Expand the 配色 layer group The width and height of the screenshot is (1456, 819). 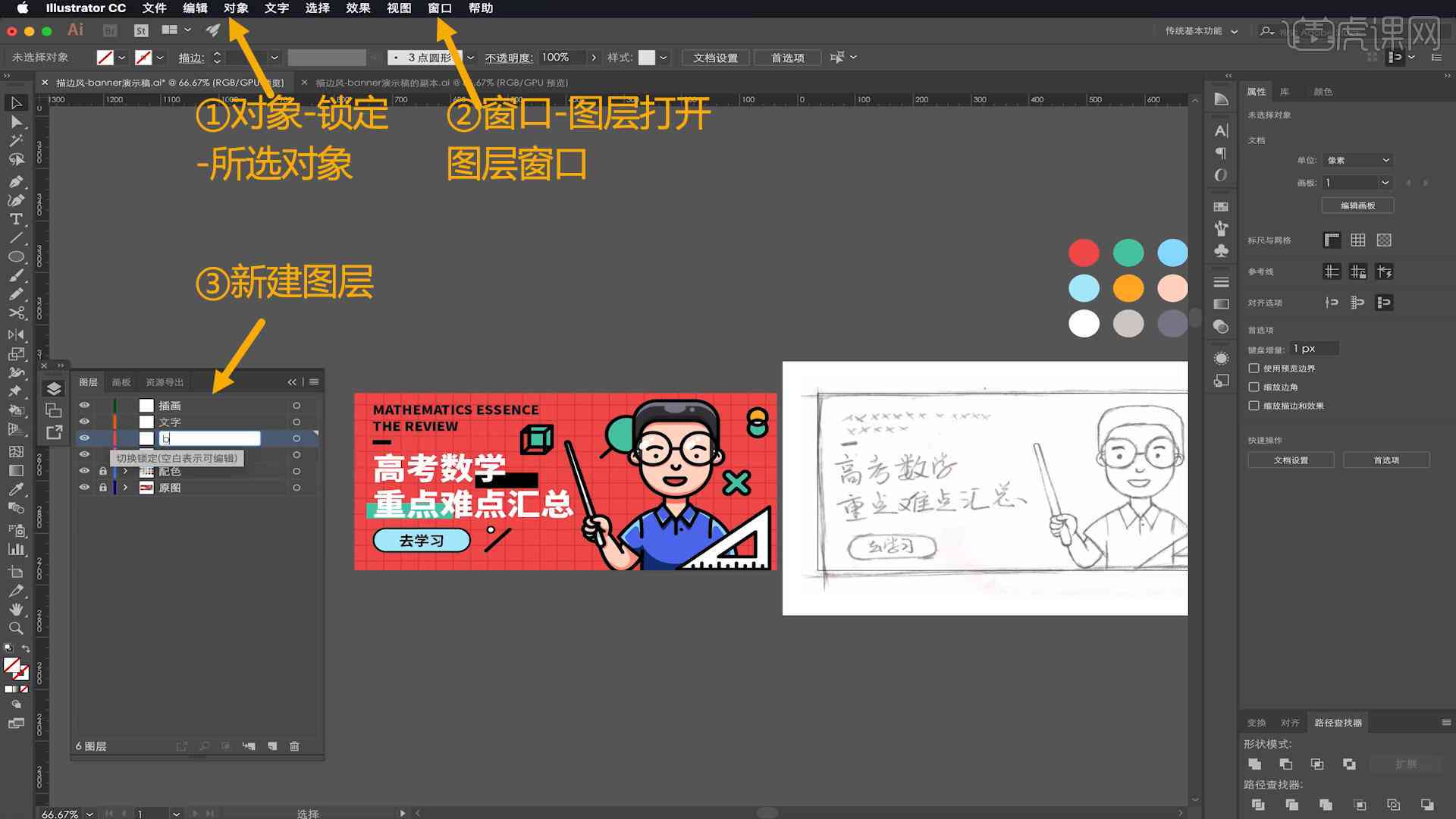pyautogui.click(x=122, y=470)
